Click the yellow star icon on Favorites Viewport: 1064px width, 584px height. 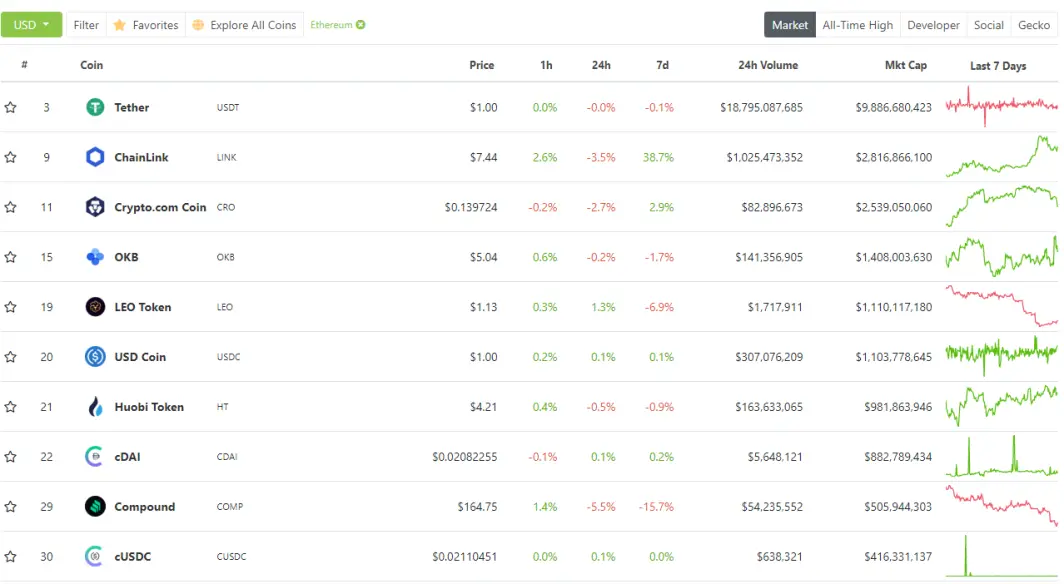(119, 25)
